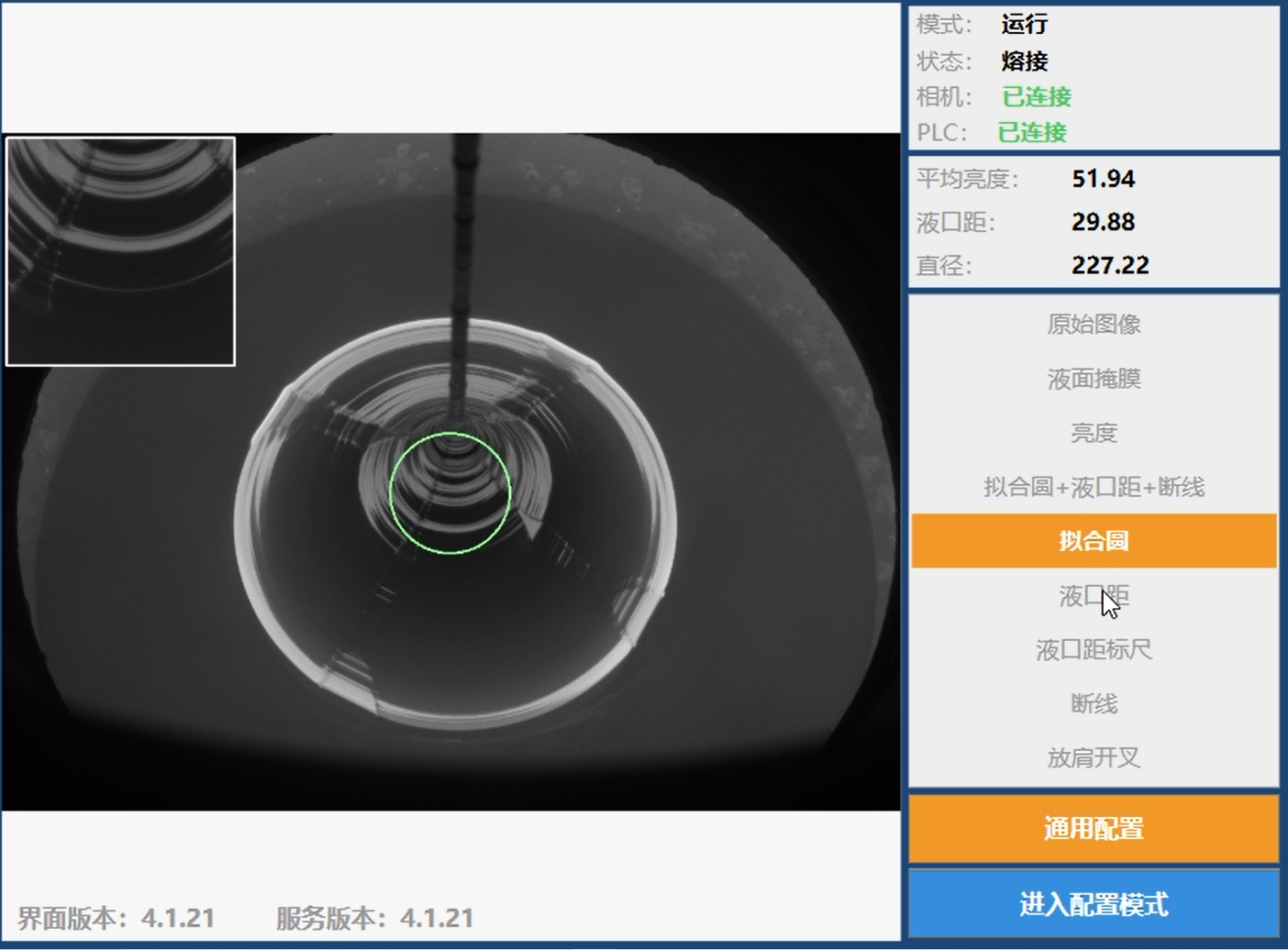Select the 原始图像 display option

pyautogui.click(x=1094, y=325)
